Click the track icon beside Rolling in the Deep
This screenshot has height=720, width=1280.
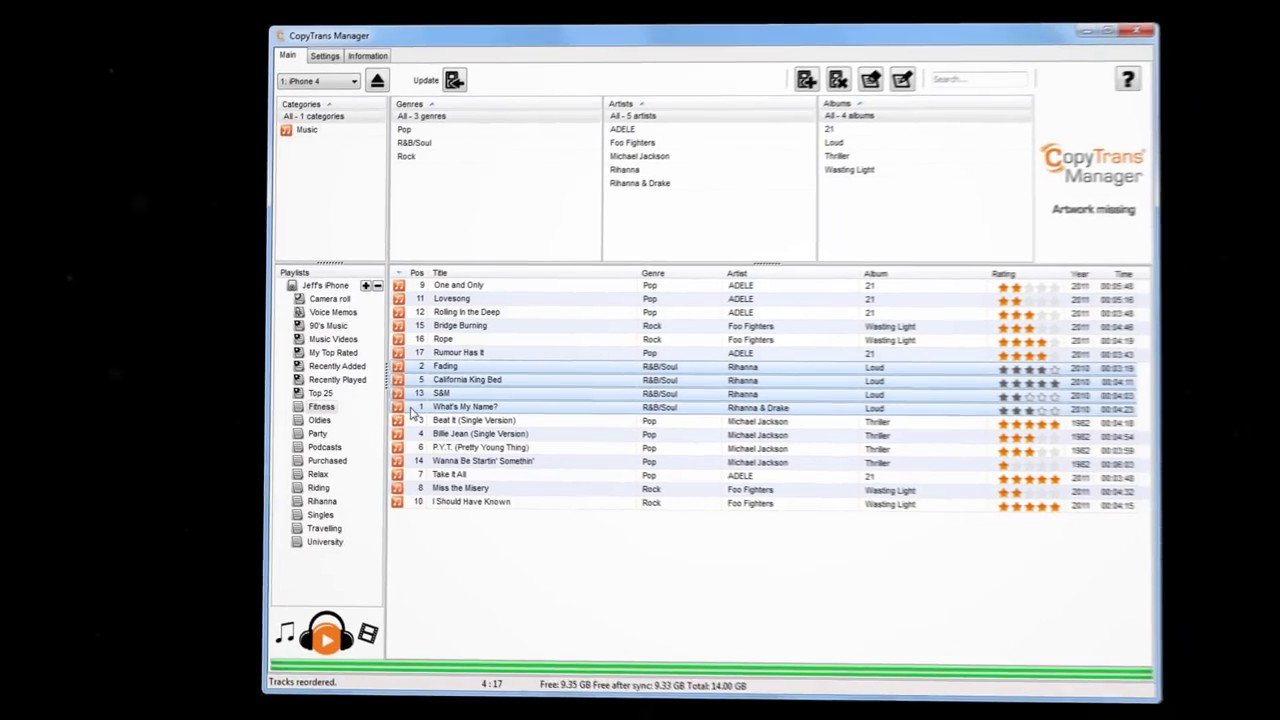[399, 313]
